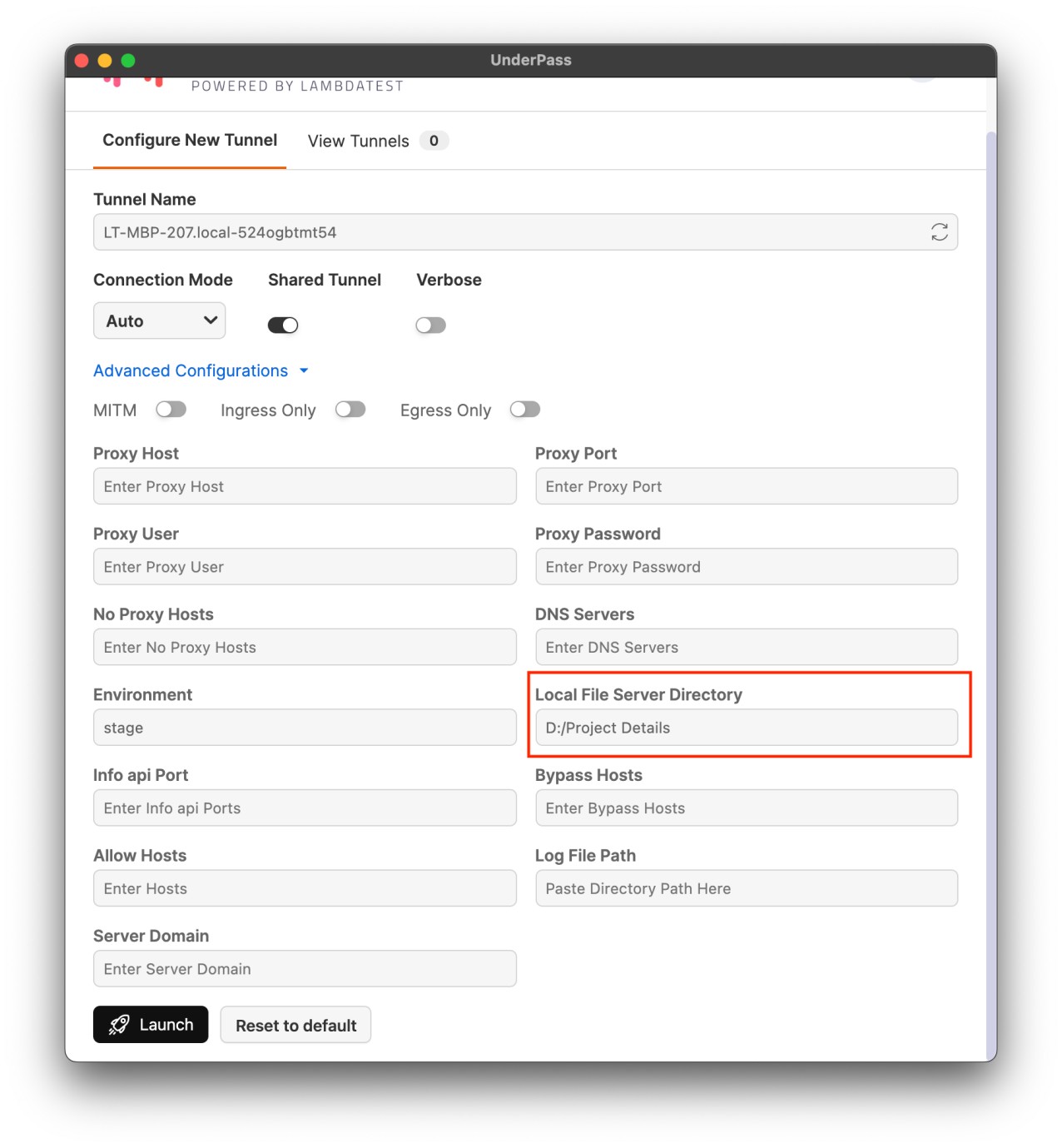This screenshot has height=1148, width=1062.
Task: Focus the Enter Proxy Host input field
Action: tap(305, 487)
